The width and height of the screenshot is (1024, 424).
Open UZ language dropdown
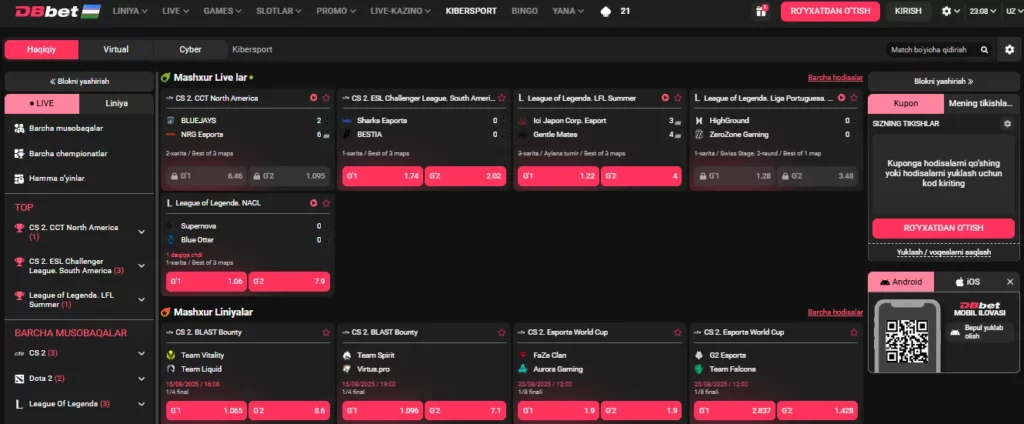click(x=1014, y=11)
